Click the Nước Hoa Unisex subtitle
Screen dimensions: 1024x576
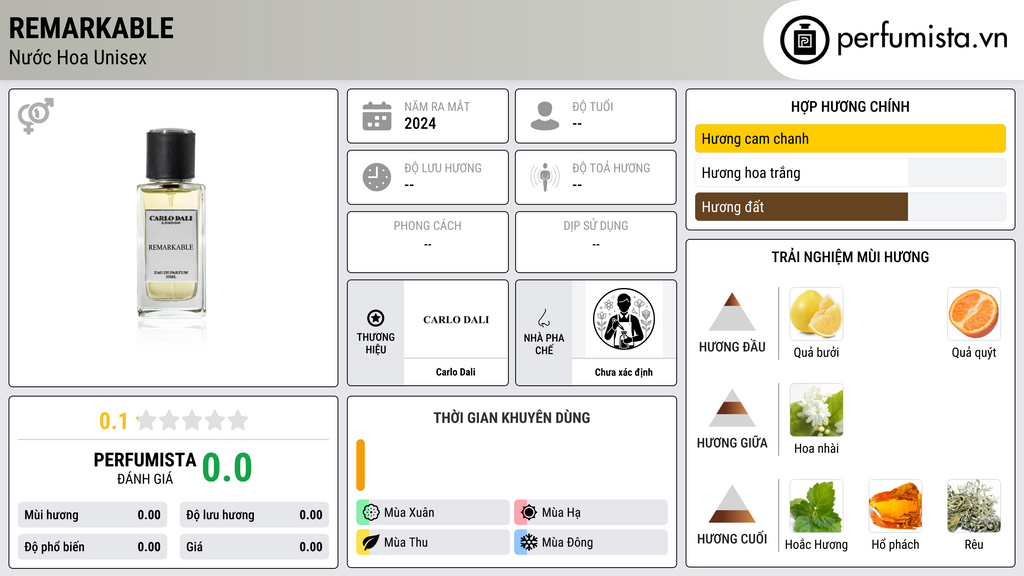(78, 57)
